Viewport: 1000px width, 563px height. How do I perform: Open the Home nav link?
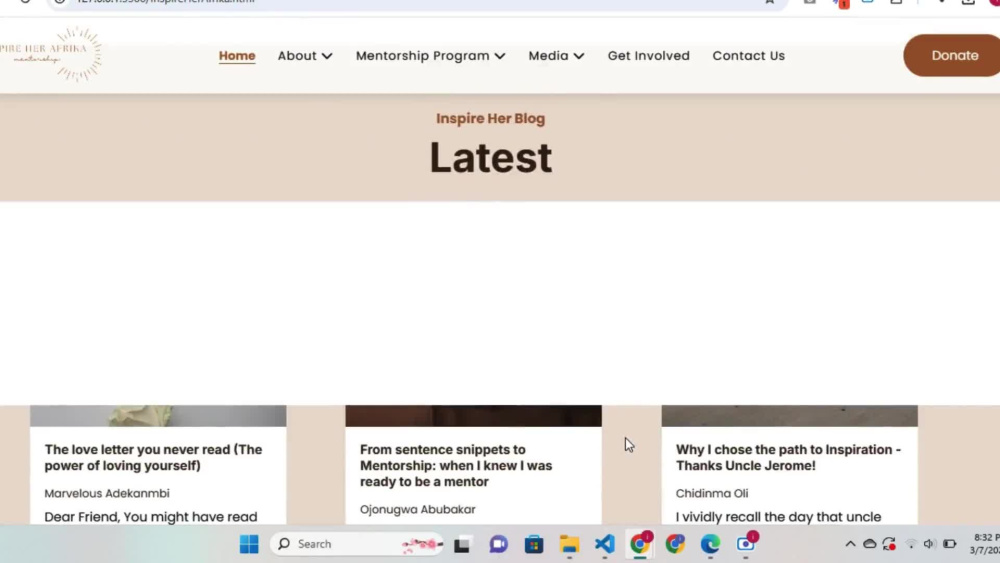(237, 56)
